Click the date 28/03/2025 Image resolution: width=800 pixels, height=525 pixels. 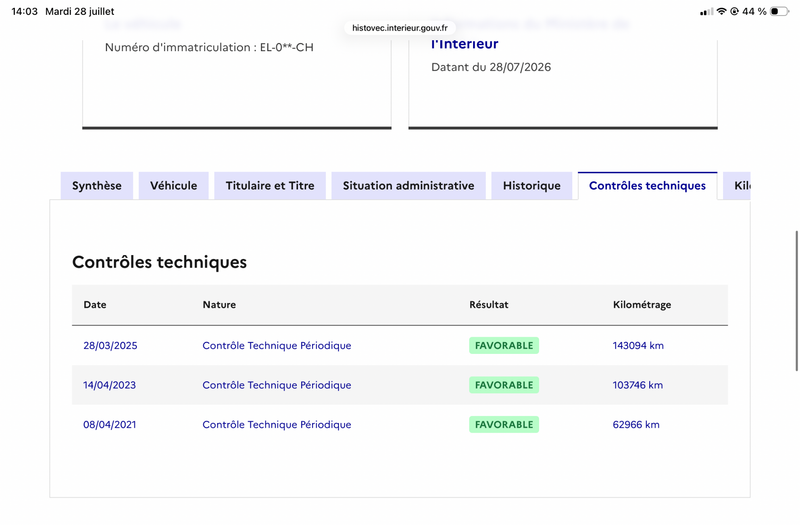click(110, 345)
